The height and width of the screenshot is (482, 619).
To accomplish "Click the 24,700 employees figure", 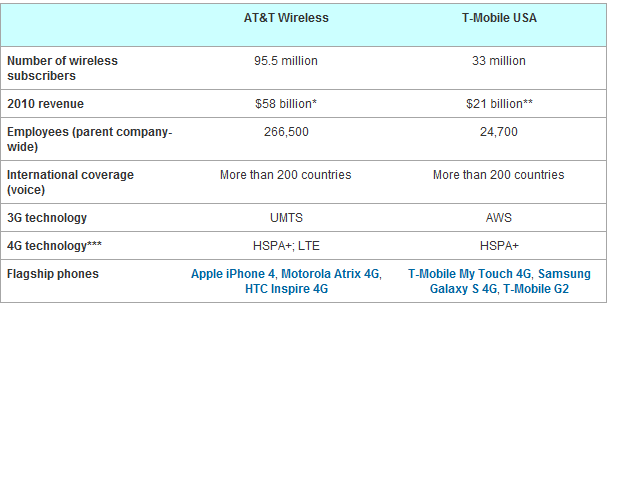I will coord(499,132).
